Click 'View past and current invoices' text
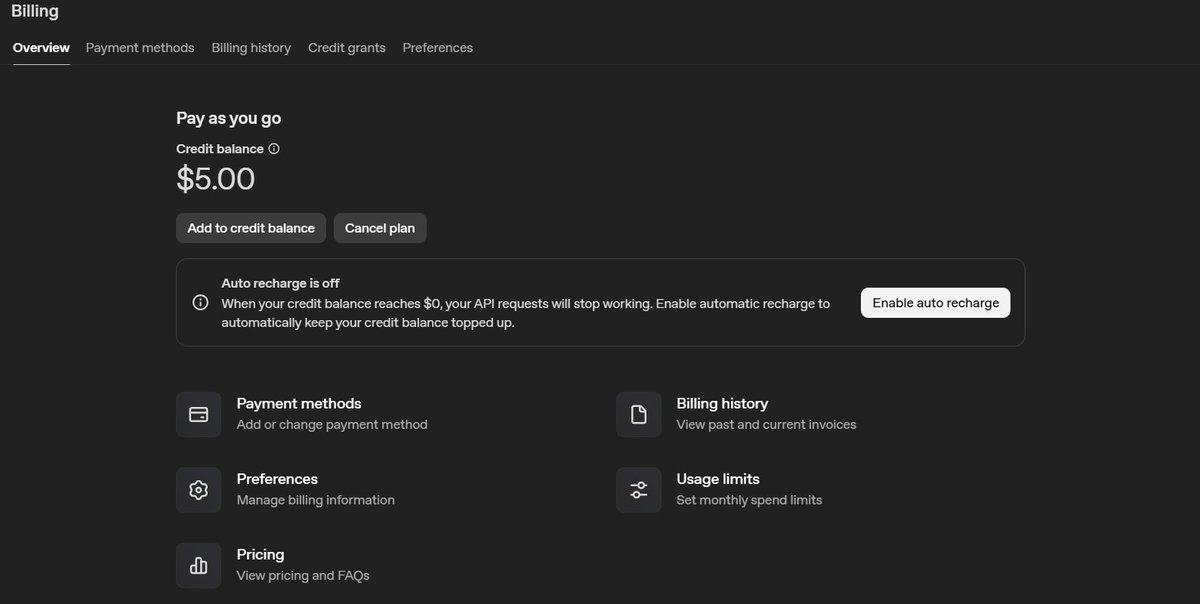The height and width of the screenshot is (604, 1200). 767,425
